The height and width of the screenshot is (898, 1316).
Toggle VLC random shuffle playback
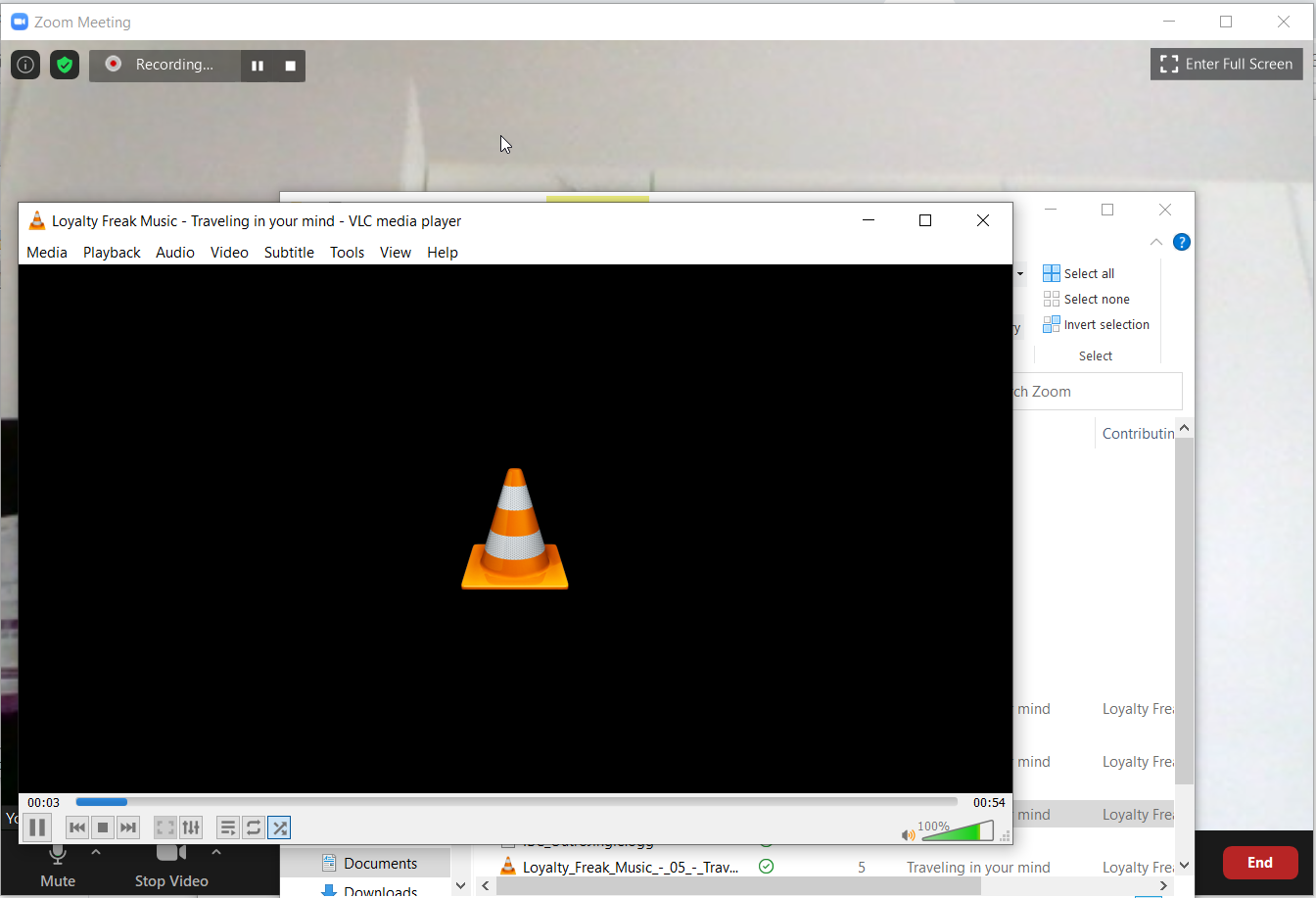279,827
